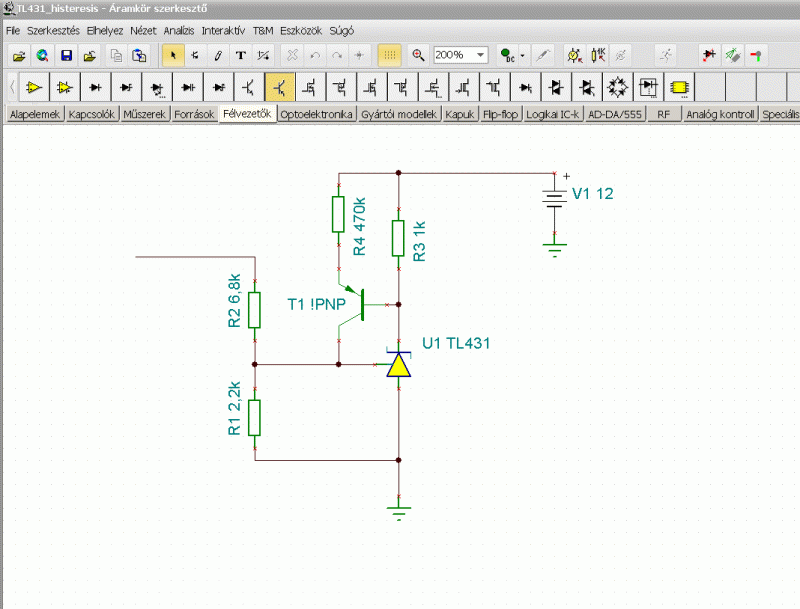This screenshot has height=609, width=800.
Task: Switch to the Műszerek tab
Action: click(x=144, y=114)
